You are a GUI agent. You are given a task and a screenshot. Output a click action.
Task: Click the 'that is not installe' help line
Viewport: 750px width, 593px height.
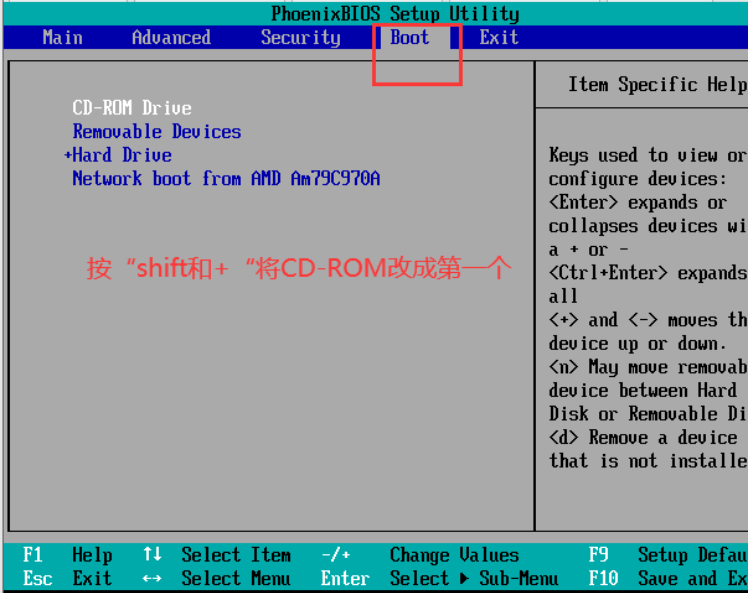tap(648, 461)
